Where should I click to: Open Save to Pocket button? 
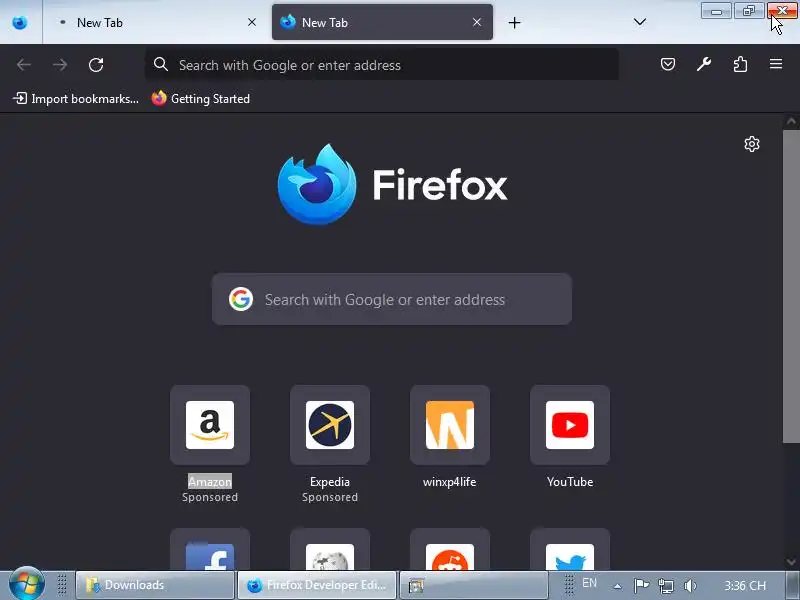[x=668, y=64]
